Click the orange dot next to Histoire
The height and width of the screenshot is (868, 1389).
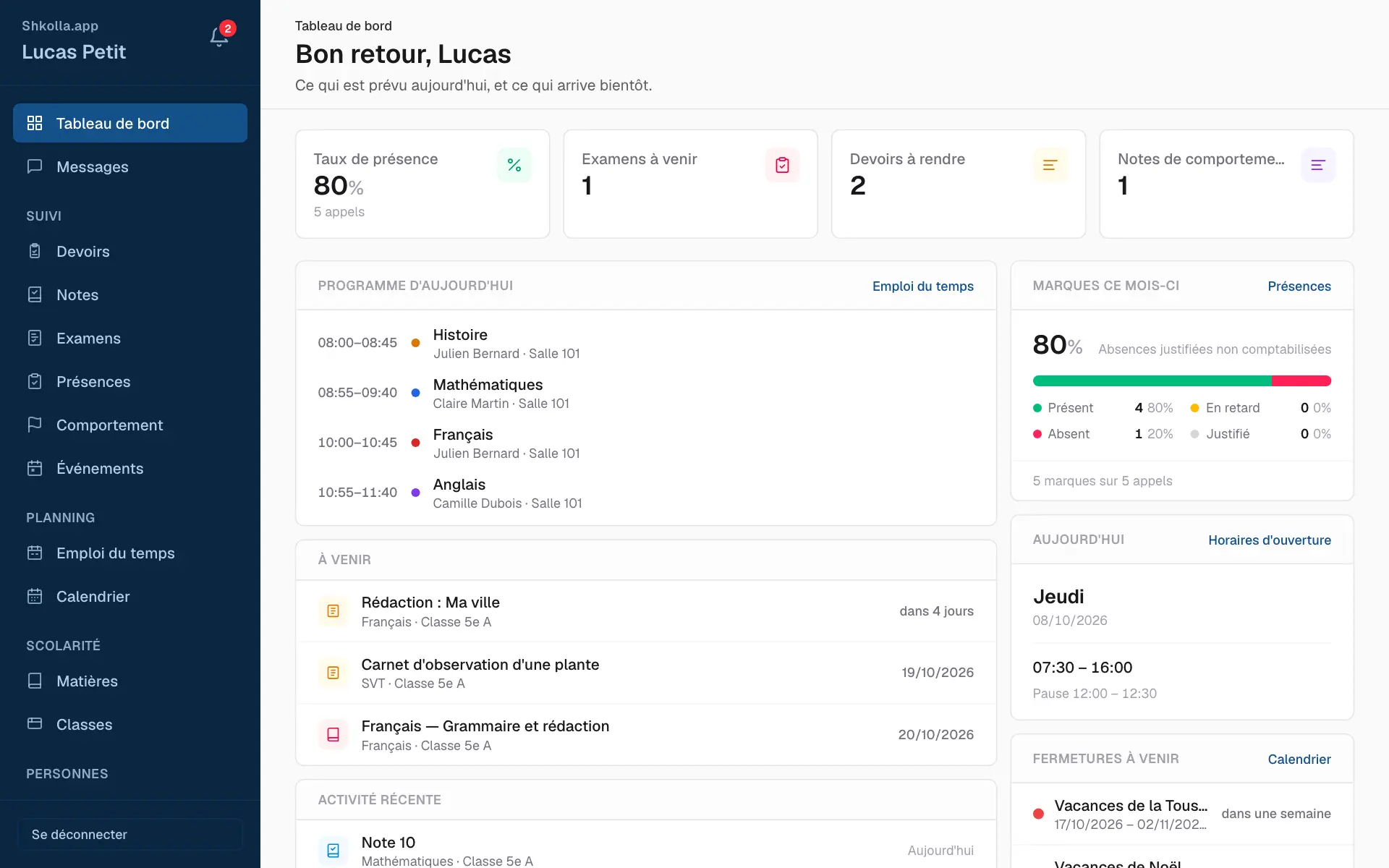(416, 343)
